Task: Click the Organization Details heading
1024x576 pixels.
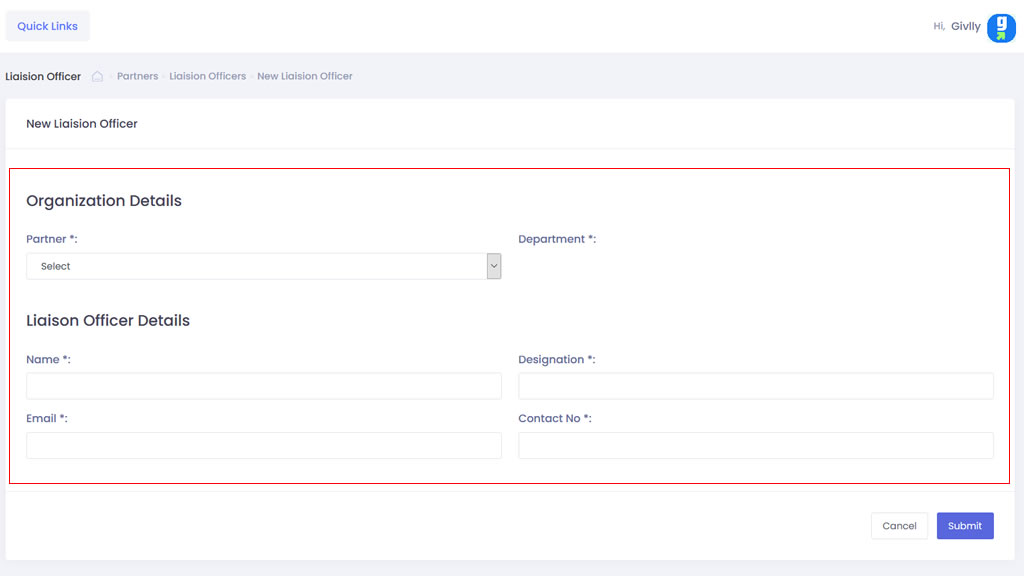Action: point(104,201)
